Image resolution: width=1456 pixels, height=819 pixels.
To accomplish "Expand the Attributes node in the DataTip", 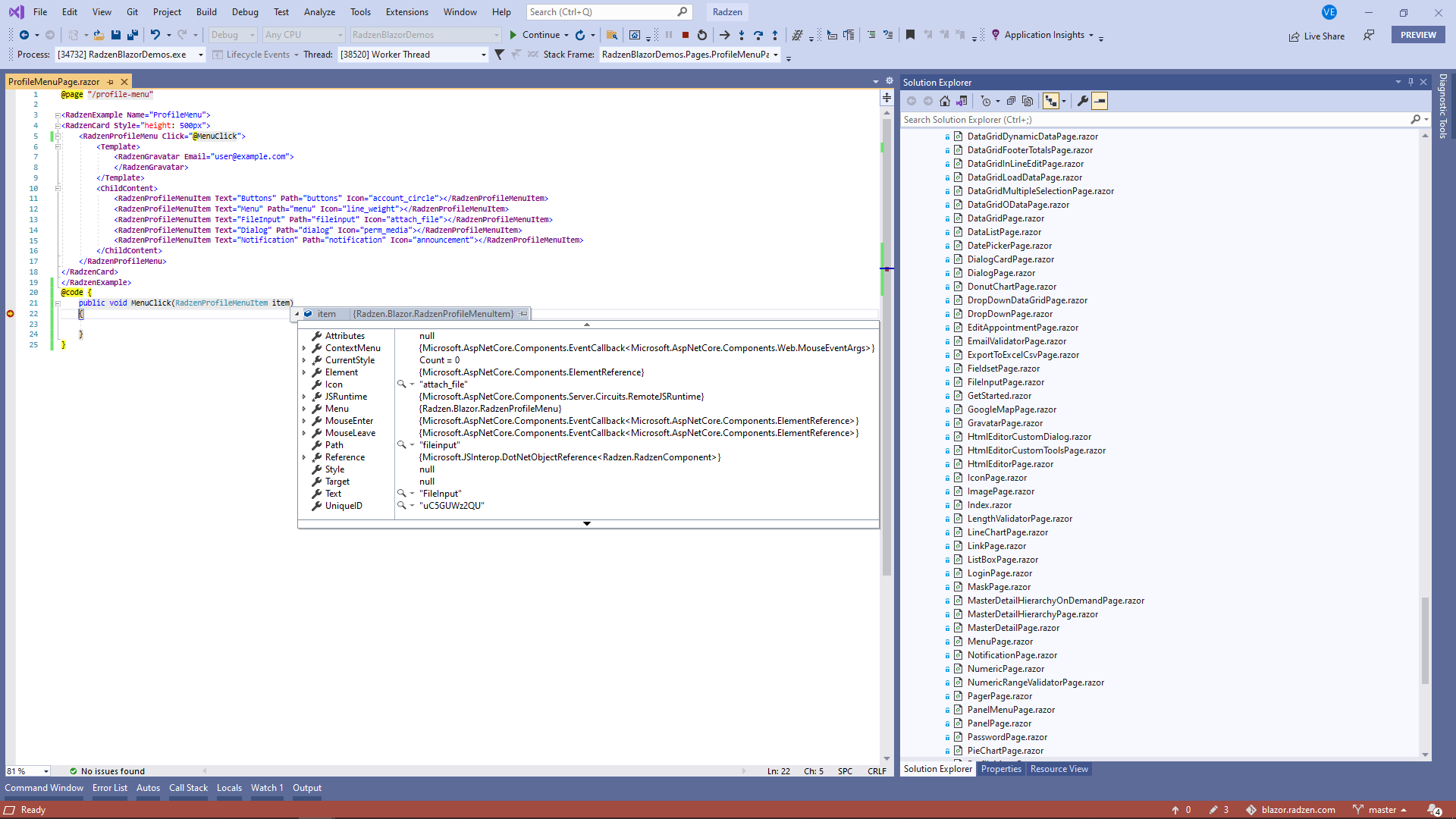I will pyautogui.click(x=306, y=335).
